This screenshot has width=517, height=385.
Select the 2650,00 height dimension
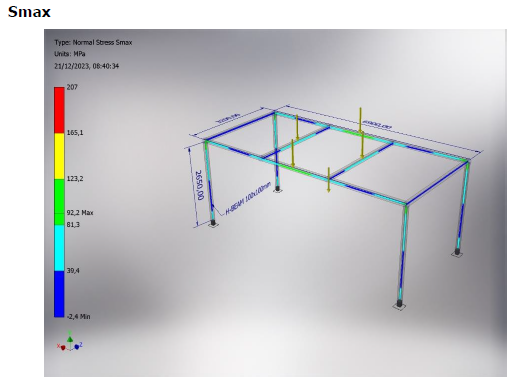coord(200,185)
